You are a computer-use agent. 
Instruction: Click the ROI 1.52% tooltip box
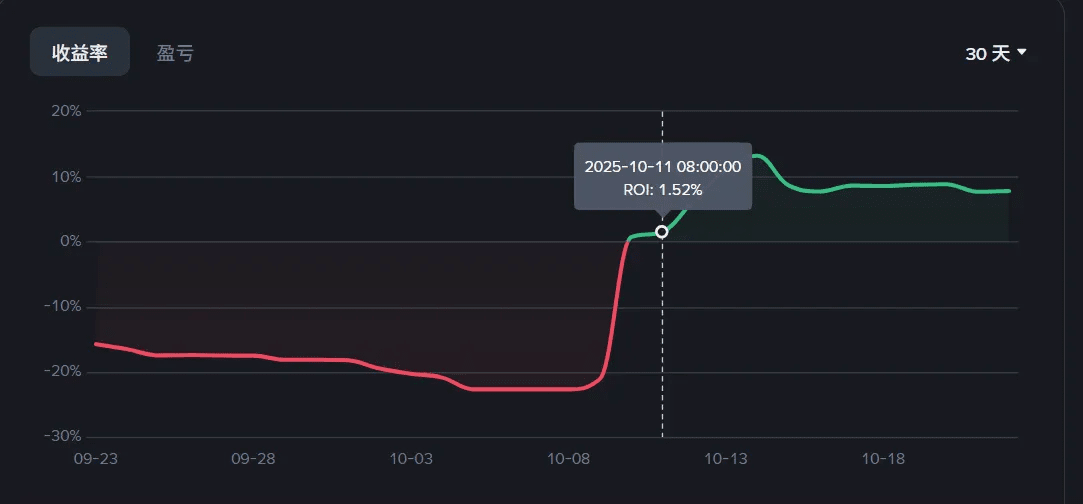[x=662, y=177]
